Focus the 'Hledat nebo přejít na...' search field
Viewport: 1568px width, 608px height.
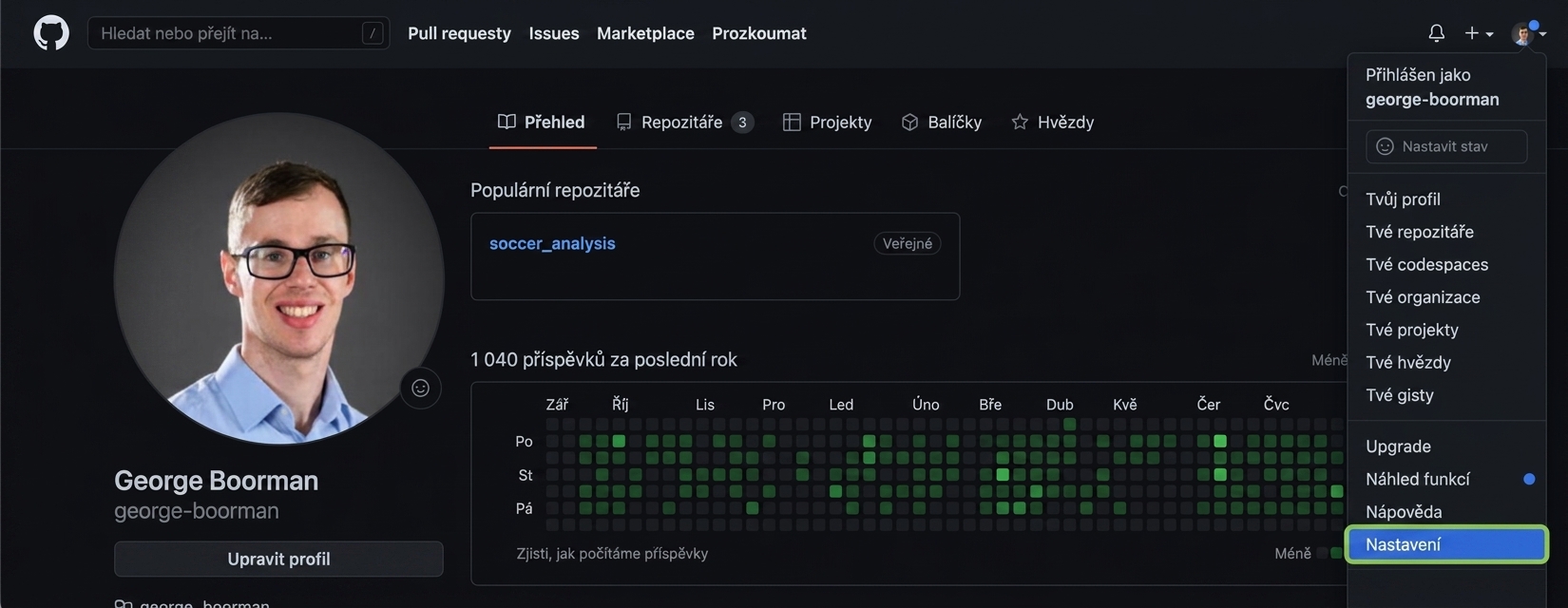pos(239,33)
